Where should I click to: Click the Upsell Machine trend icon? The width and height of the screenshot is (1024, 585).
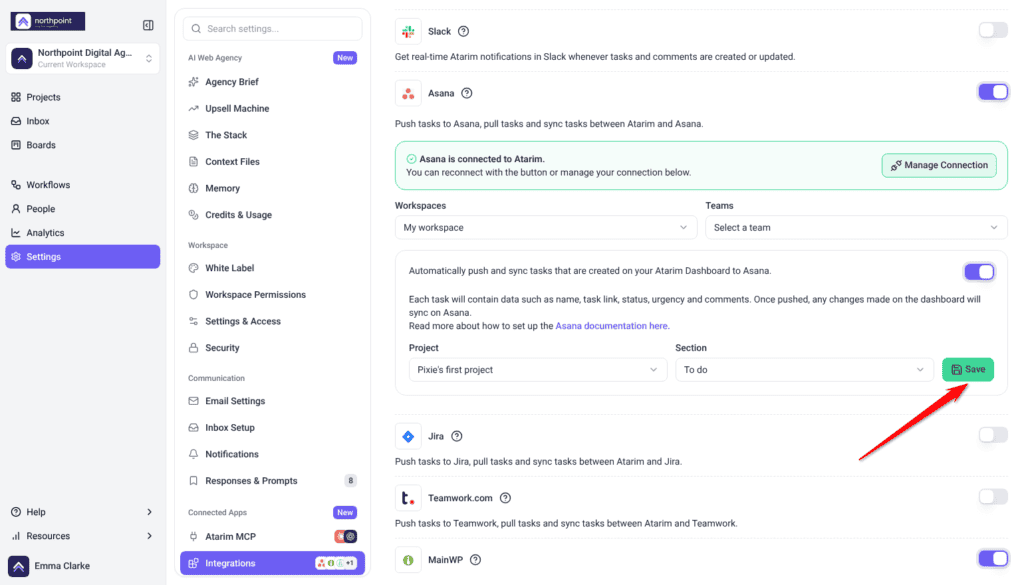tap(193, 108)
